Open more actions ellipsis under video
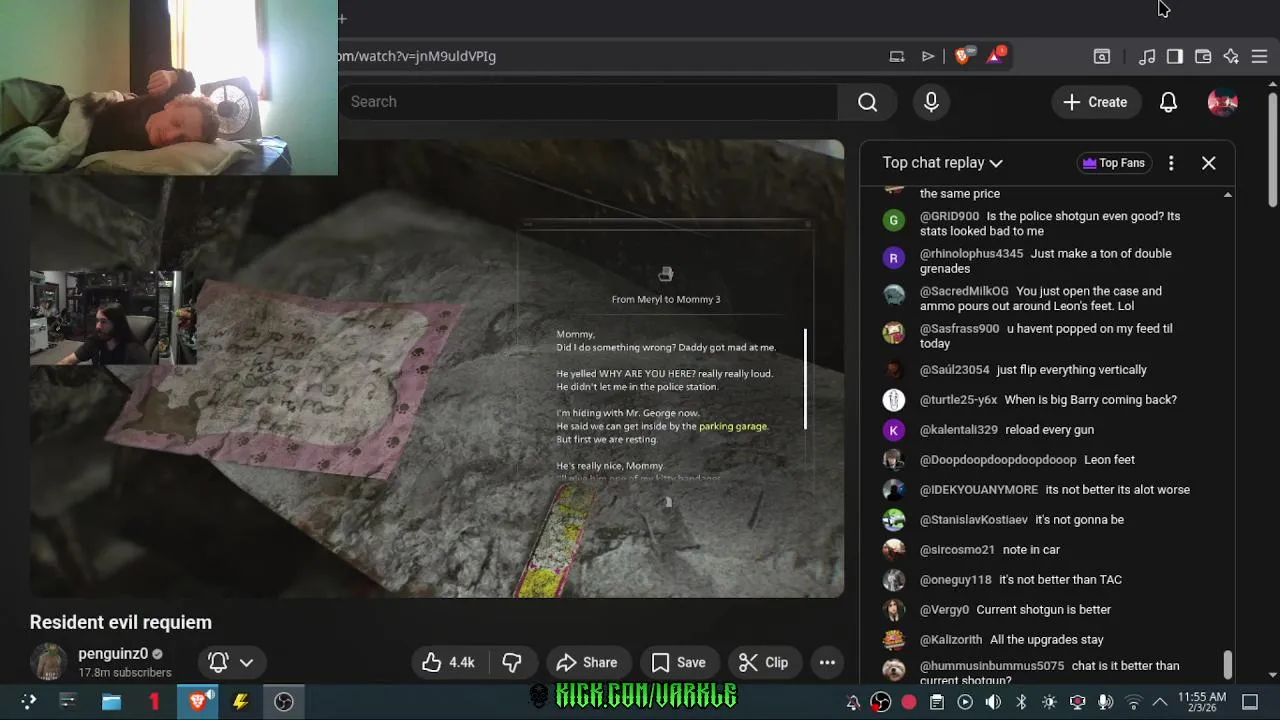 [x=827, y=662]
